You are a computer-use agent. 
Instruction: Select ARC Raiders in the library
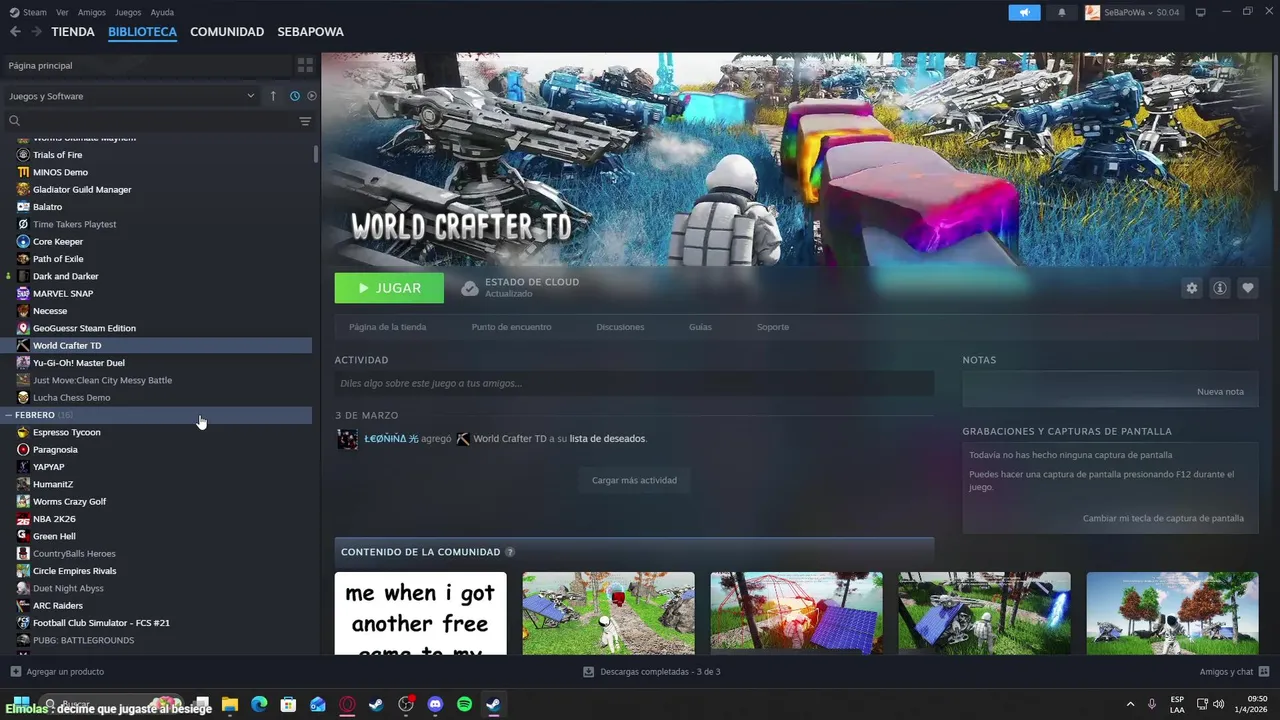pyautogui.click(x=58, y=606)
